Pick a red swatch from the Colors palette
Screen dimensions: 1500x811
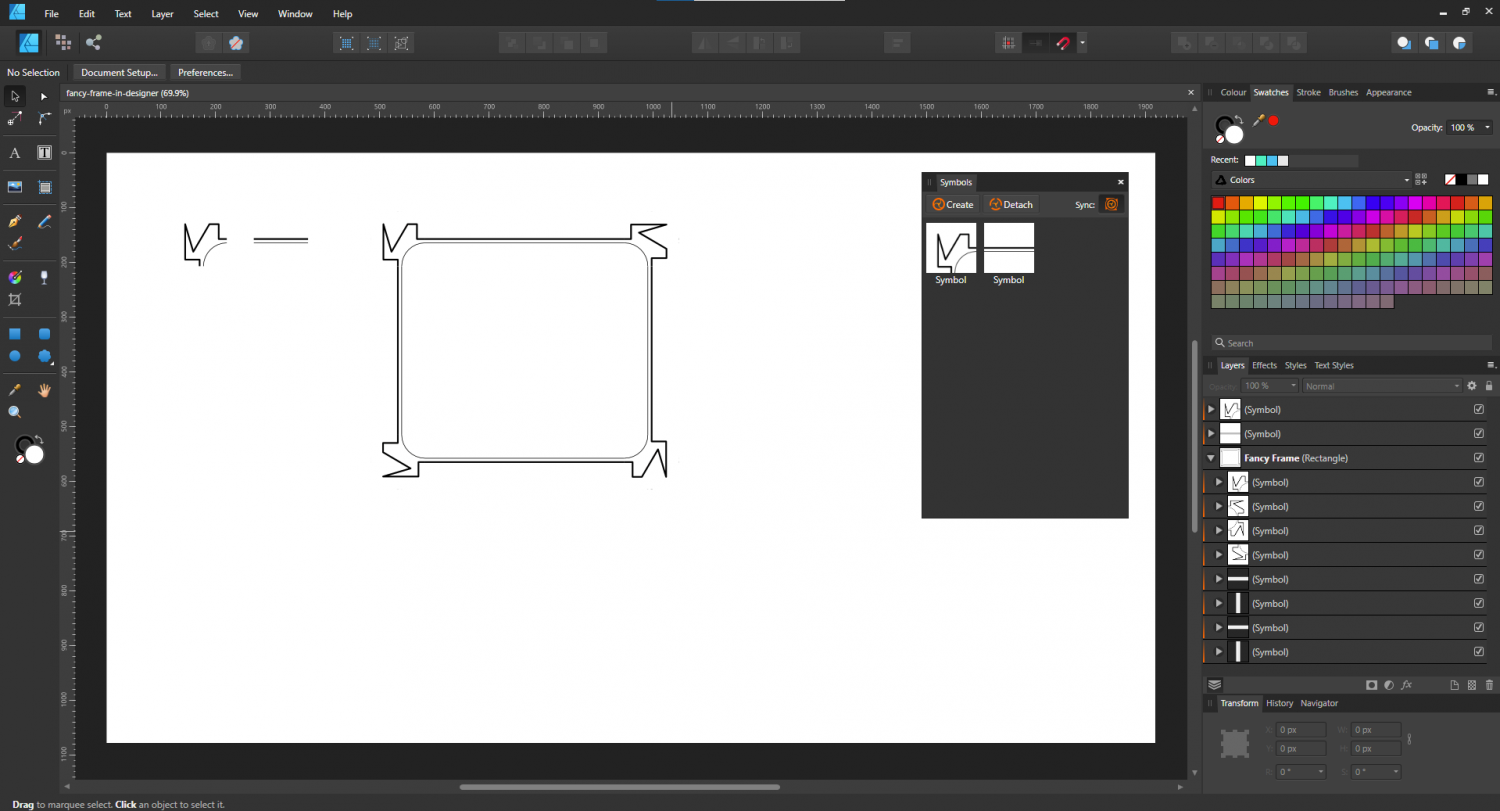pos(1218,201)
